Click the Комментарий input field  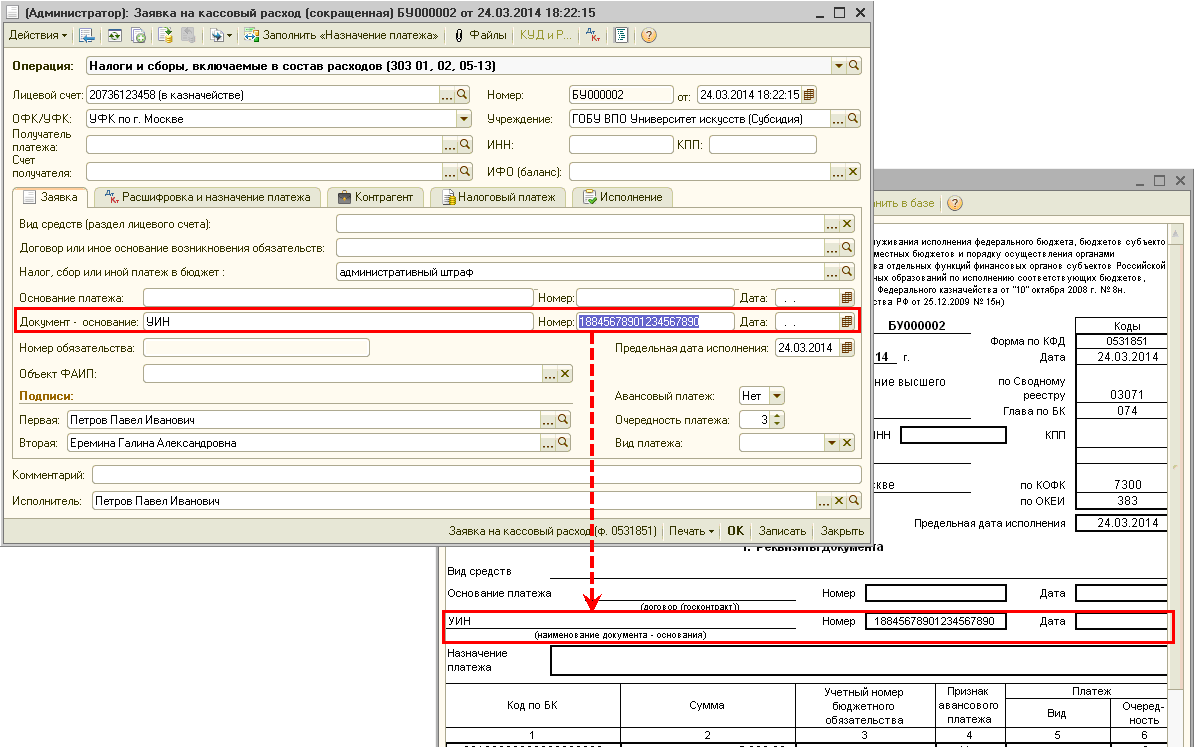click(x=477, y=475)
